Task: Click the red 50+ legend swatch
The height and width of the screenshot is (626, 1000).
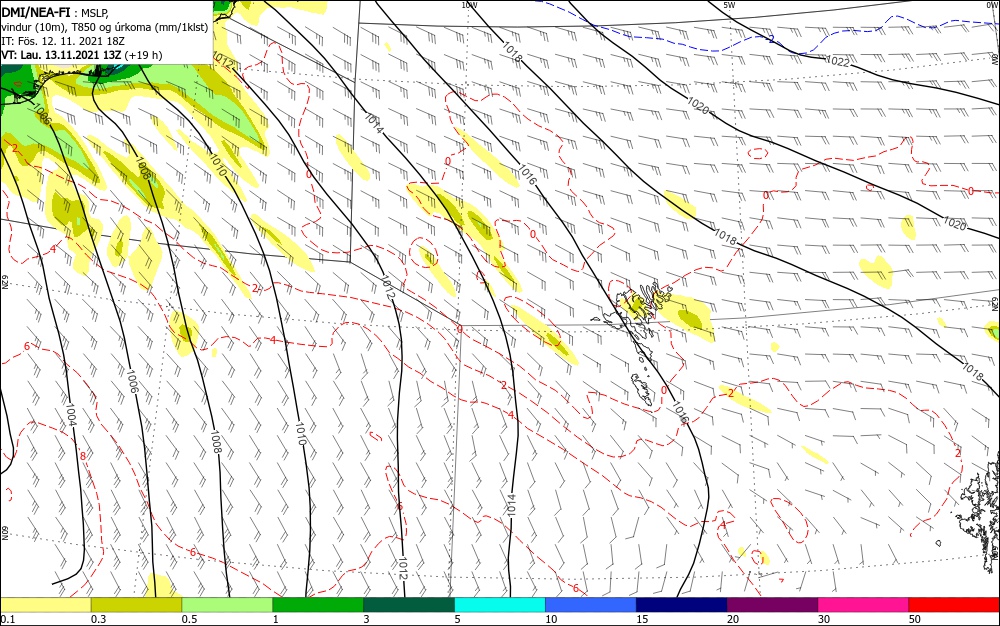Action: click(954, 605)
